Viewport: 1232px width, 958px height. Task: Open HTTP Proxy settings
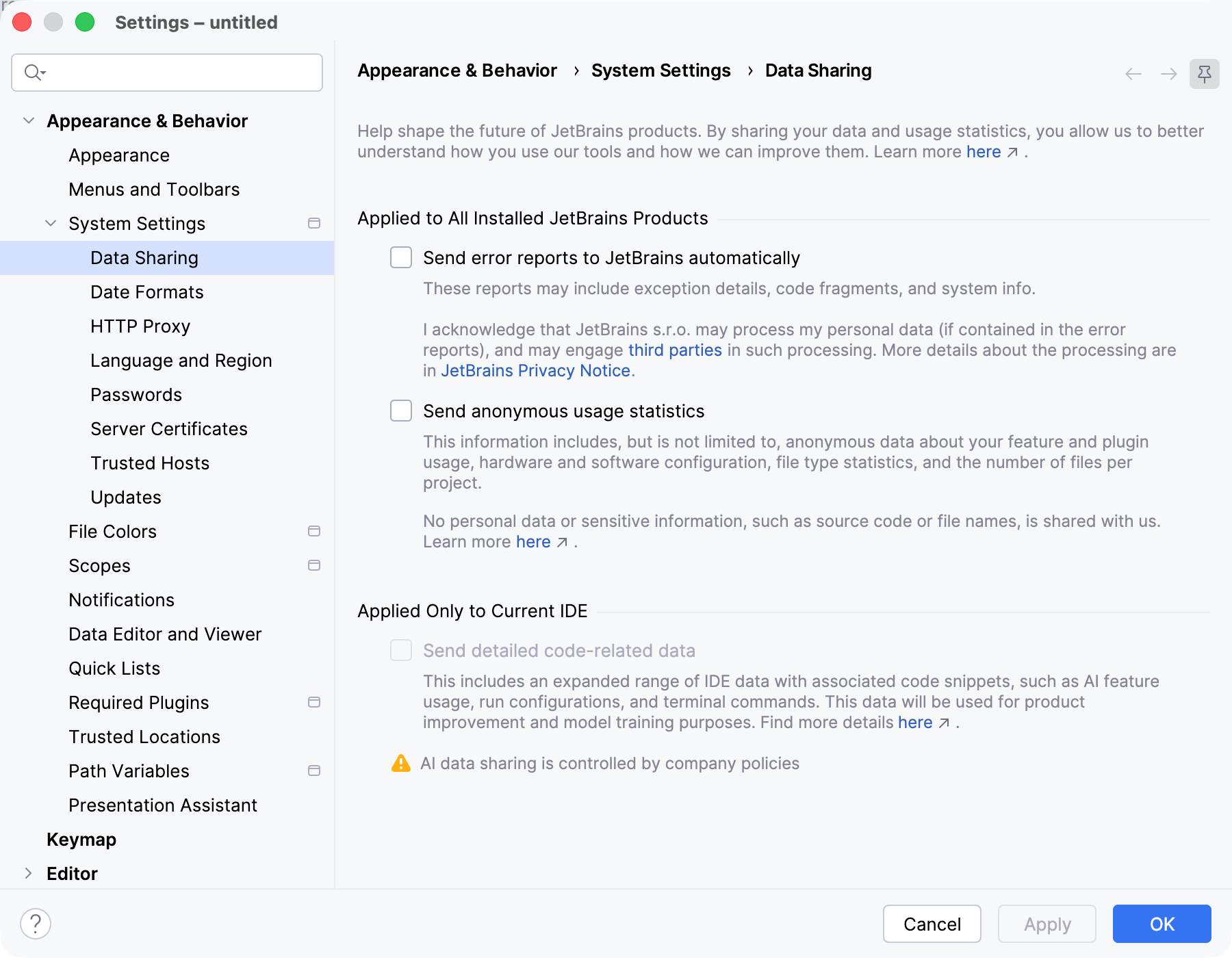pyautogui.click(x=140, y=326)
